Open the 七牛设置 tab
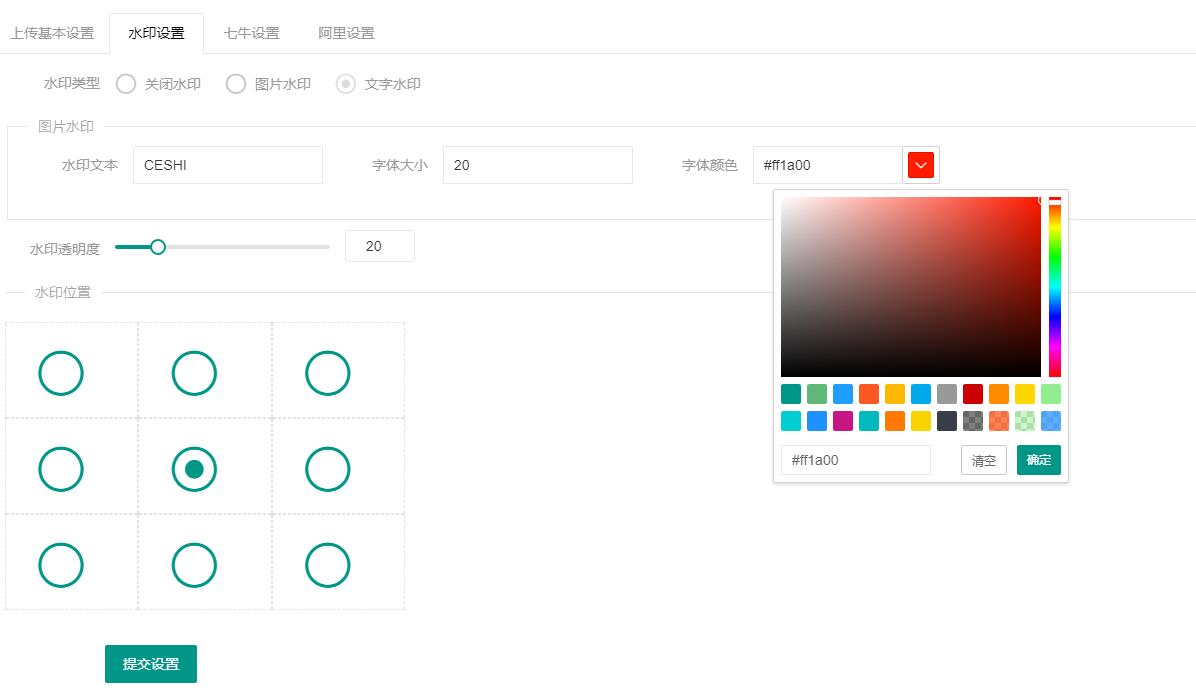The image size is (1196, 691). pyautogui.click(x=252, y=34)
